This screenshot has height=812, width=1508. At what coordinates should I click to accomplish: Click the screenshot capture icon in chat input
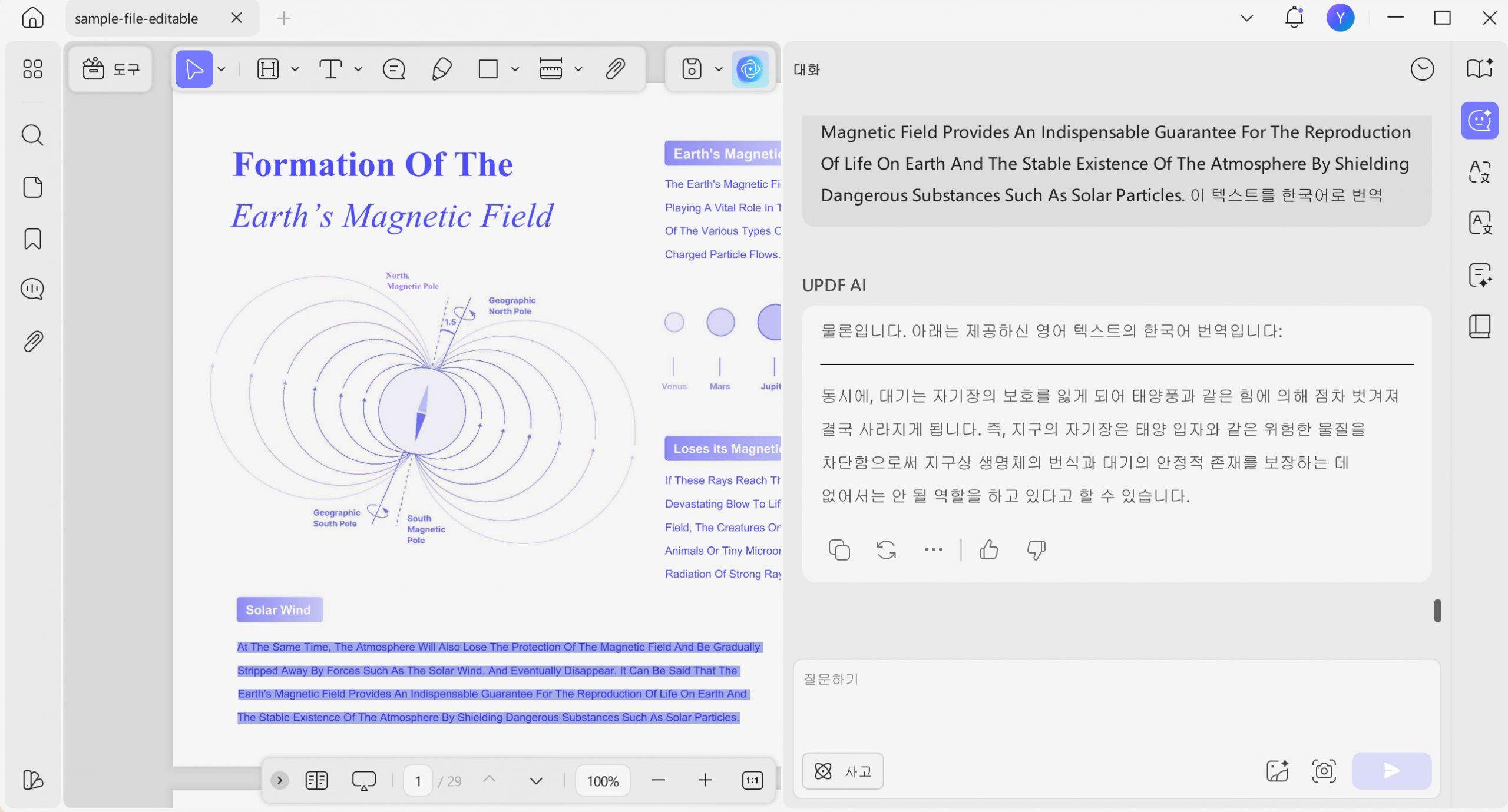[x=1324, y=771]
